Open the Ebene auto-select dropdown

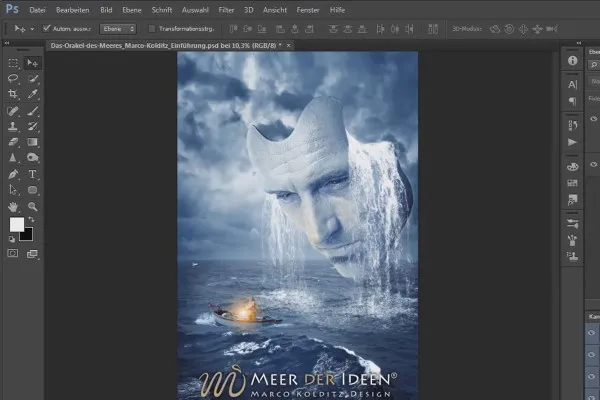118,29
